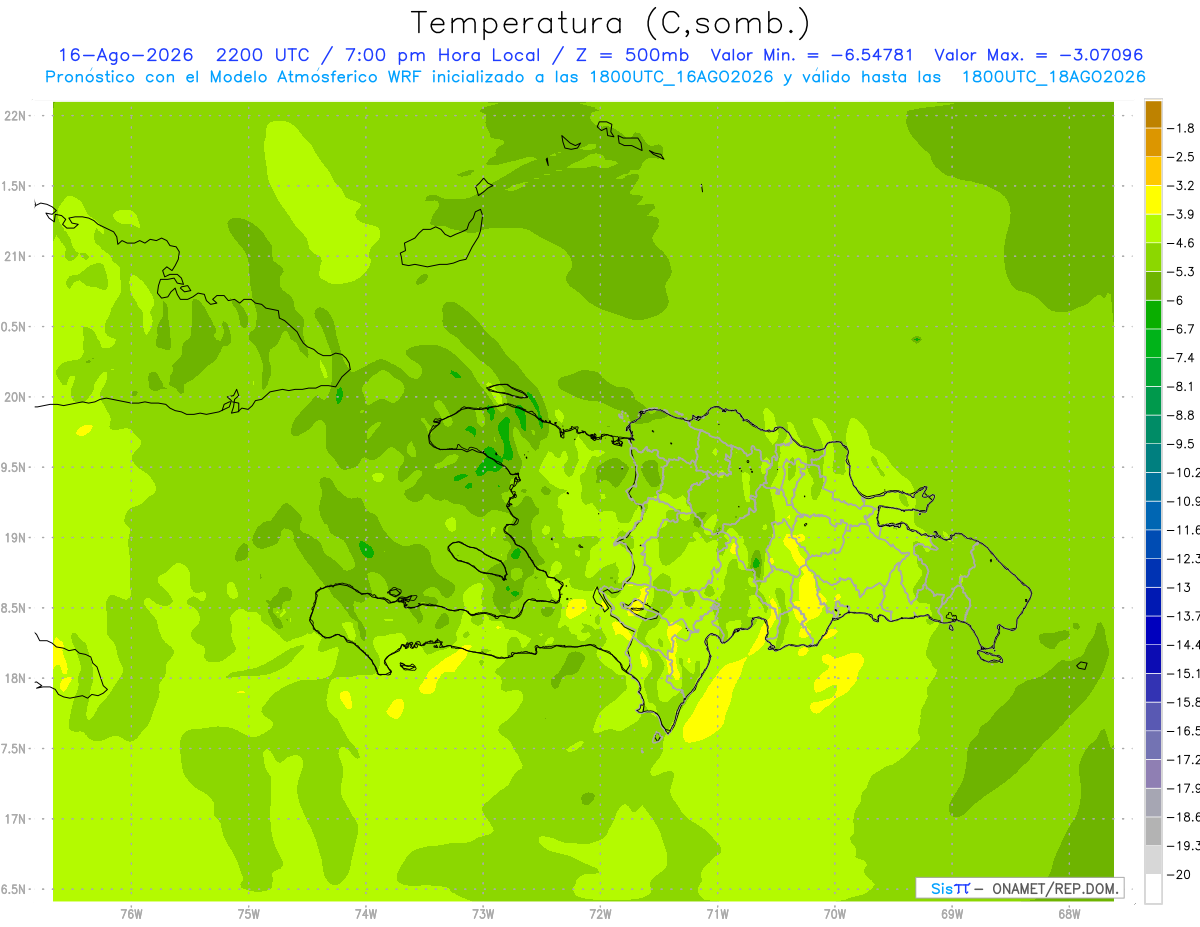This screenshot has width=1200, height=927.
Task: Click the "7.5N" latitude label
Action: (x=15, y=749)
